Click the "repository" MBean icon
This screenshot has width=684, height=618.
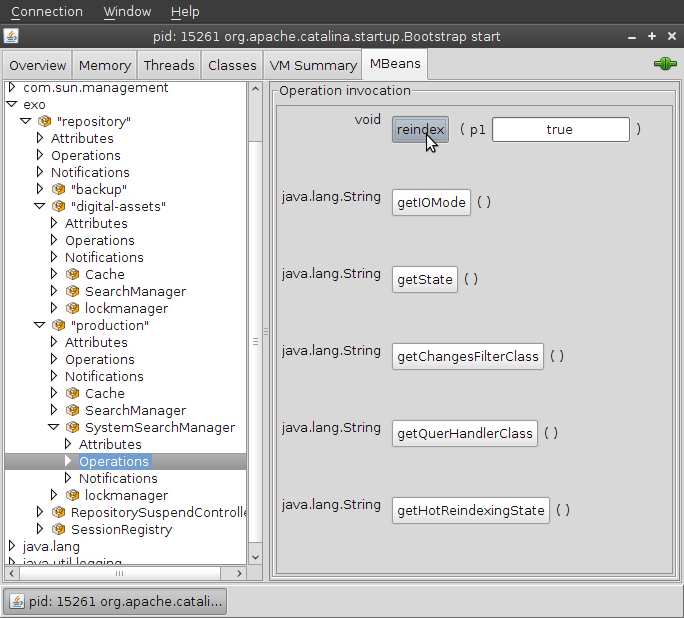click(x=44, y=121)
